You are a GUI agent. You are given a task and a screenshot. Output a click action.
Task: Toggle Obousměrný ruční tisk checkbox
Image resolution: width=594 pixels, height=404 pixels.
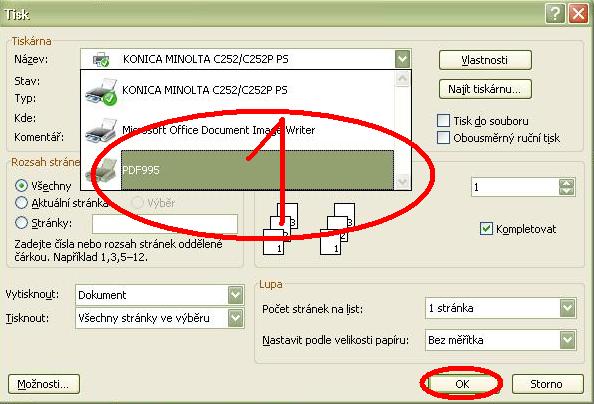[x=443, y=138]
